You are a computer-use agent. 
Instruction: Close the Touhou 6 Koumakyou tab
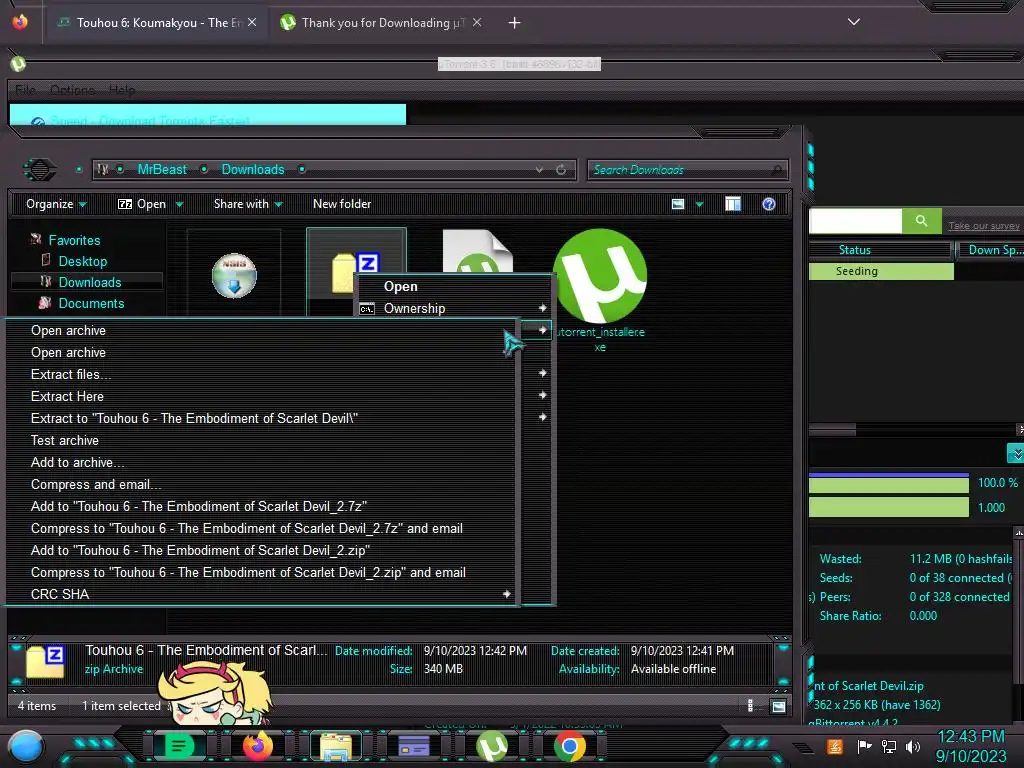click(x=252, y=22)
